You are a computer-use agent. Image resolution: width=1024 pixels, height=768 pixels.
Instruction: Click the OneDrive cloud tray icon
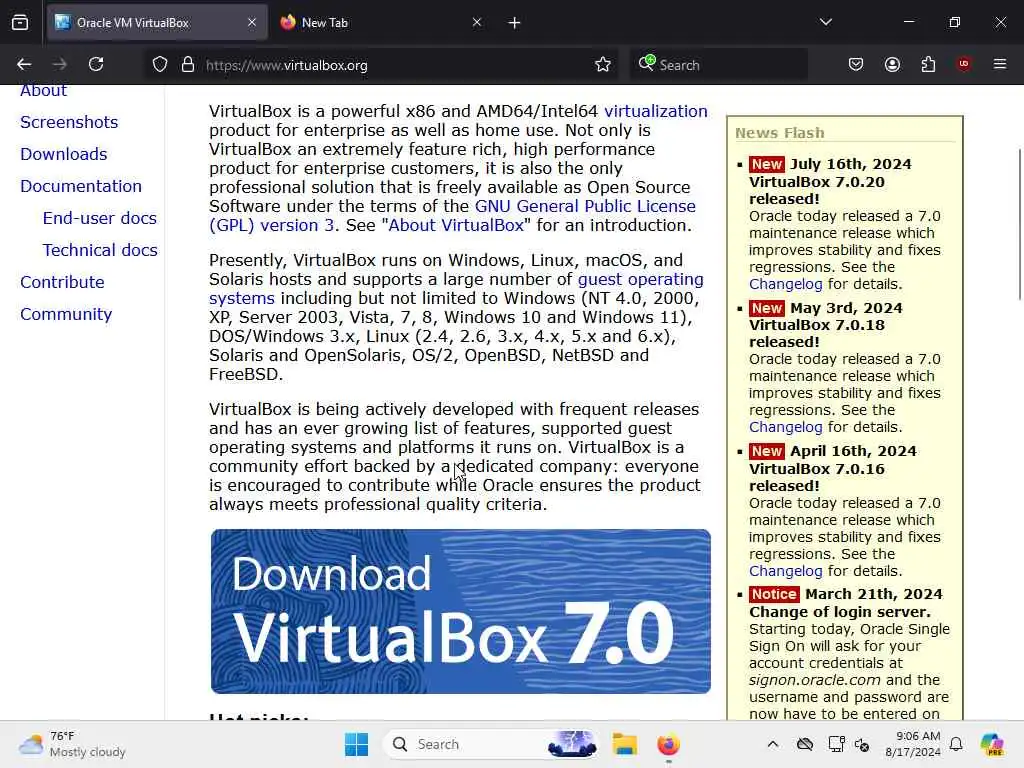[x=805, y=744]
